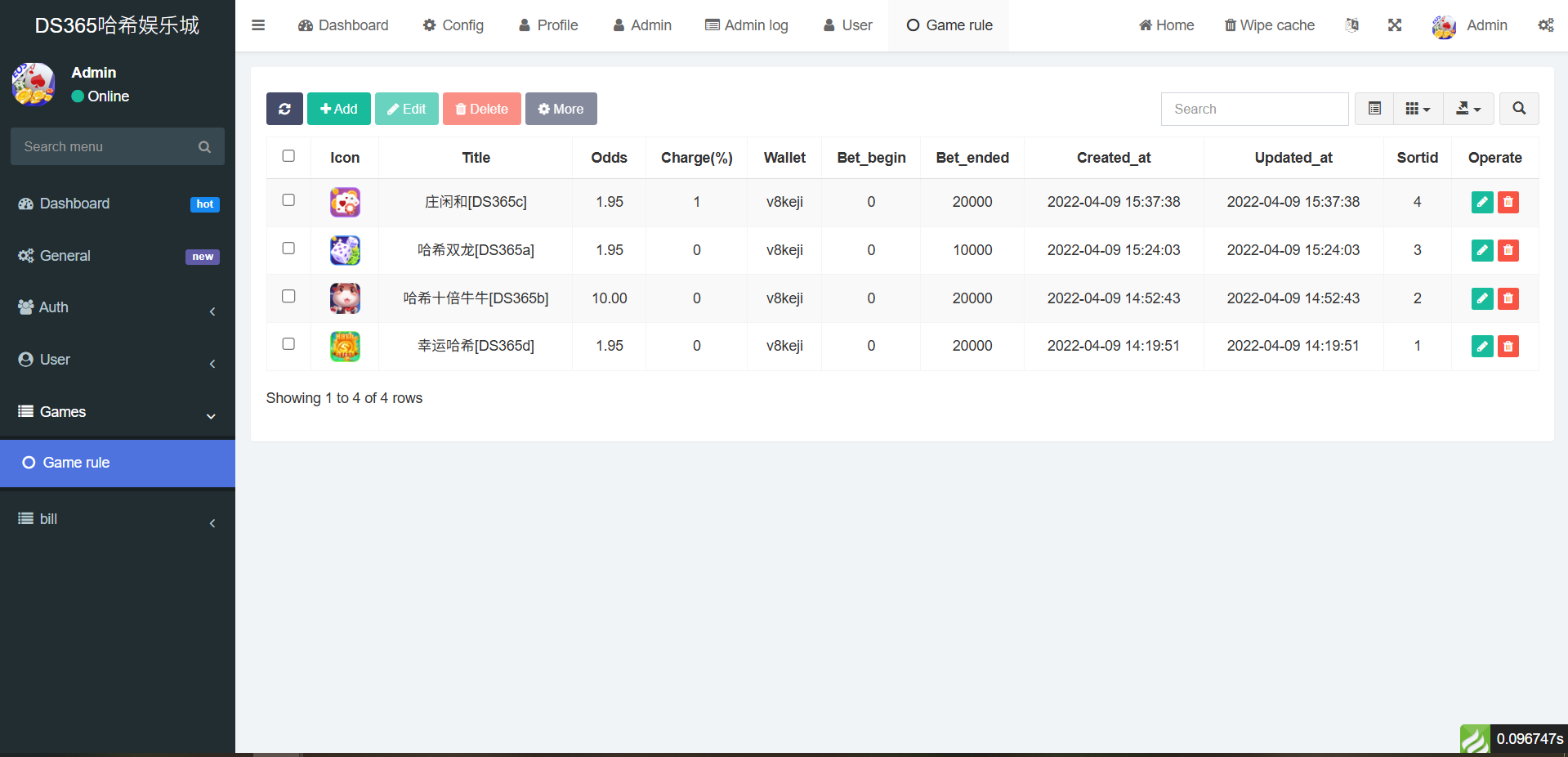Switch to the Admin log tab
The image size is (1568, 757).
tap(747, 25)
